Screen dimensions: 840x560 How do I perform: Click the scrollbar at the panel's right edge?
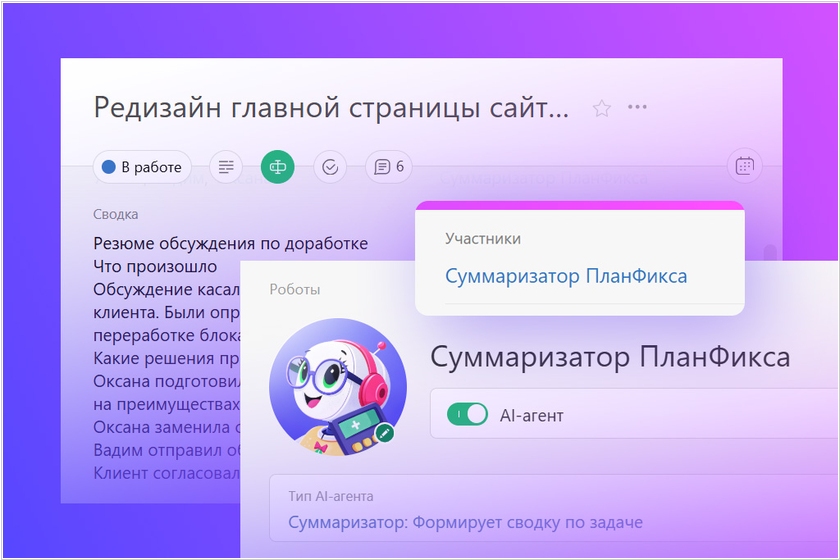click(x=768, y=252)
